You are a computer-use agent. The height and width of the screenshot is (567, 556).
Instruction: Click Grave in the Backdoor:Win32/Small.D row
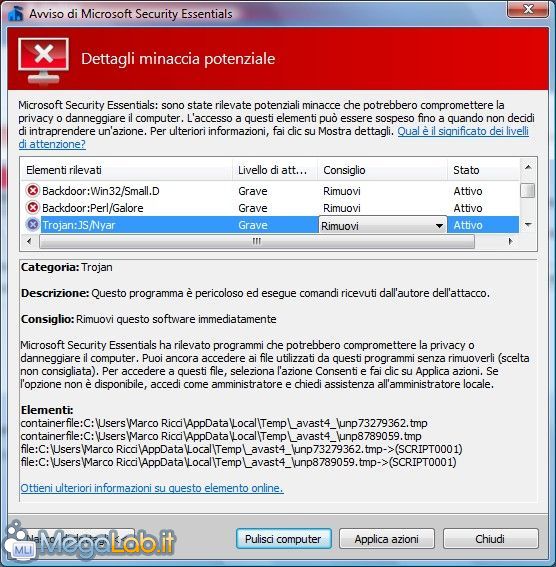point(253,191)
